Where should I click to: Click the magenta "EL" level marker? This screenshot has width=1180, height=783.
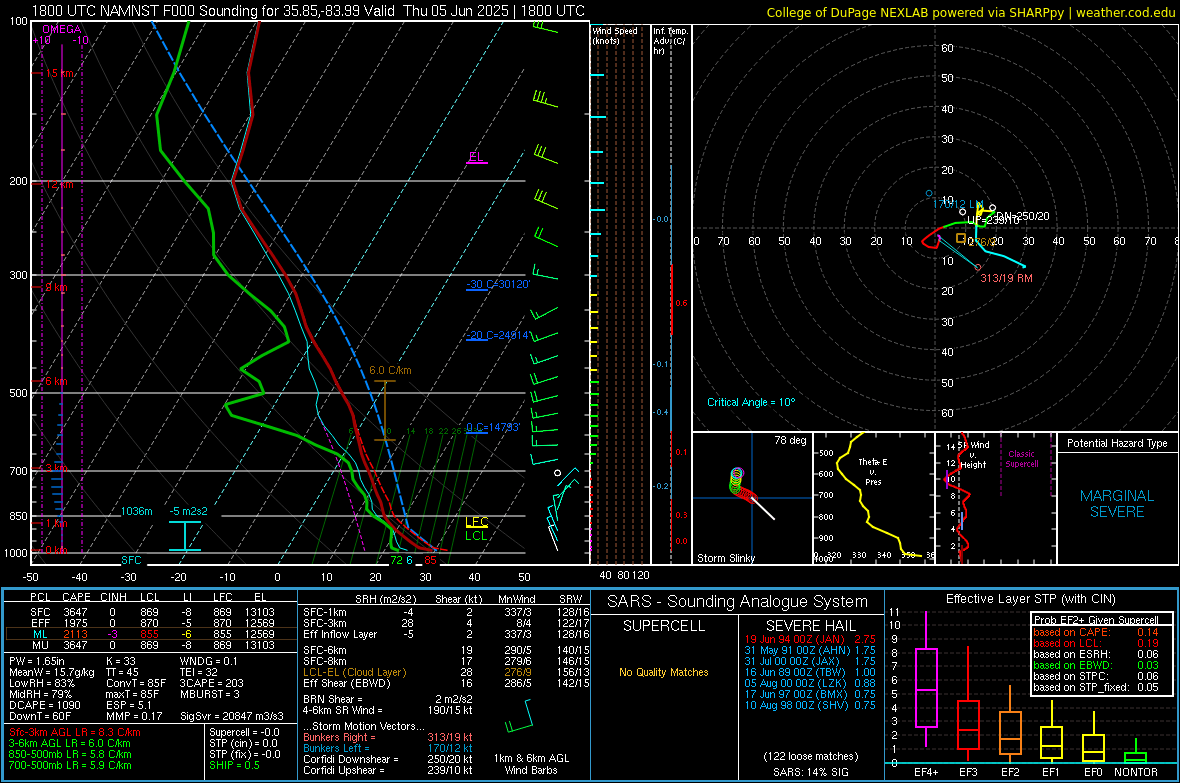(476, 157)
